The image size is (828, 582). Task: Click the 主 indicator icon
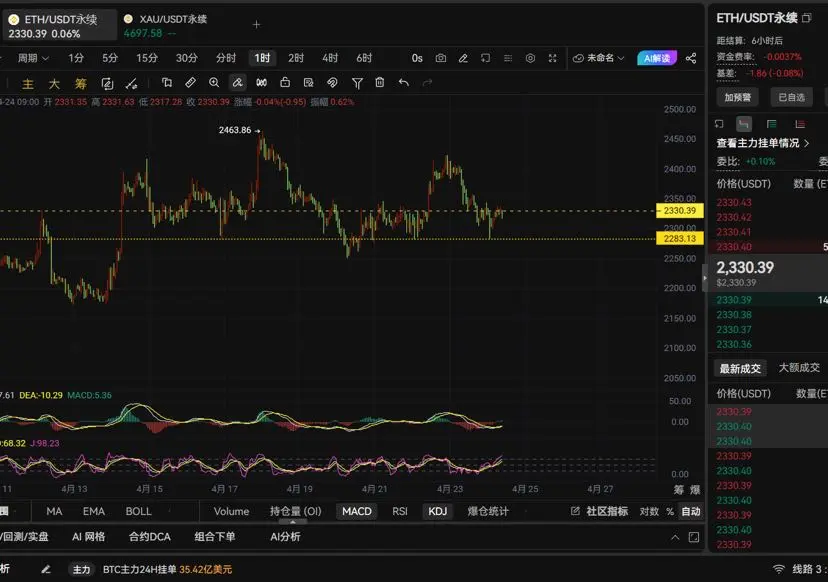coord(27,83)
